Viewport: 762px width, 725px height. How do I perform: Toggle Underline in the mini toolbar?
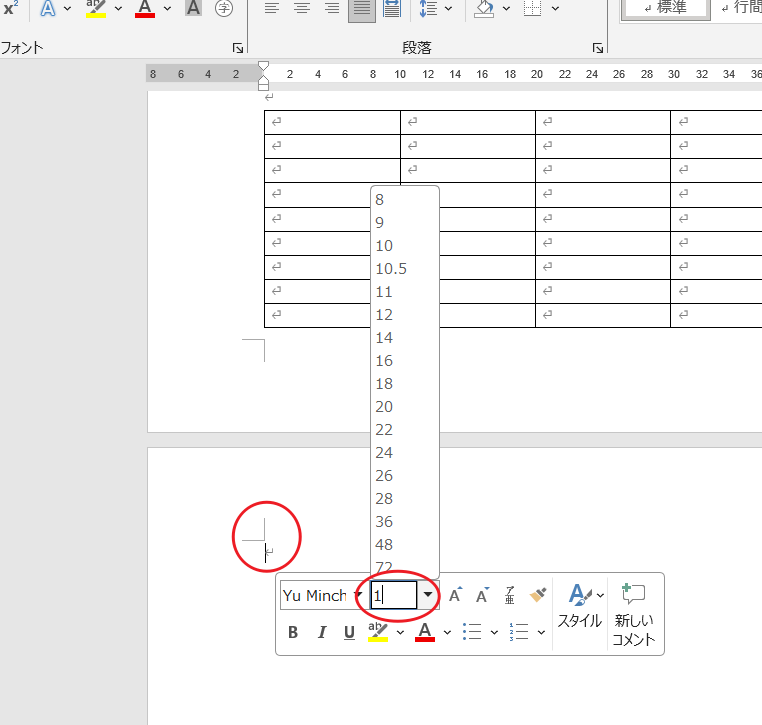pos(349,632)
